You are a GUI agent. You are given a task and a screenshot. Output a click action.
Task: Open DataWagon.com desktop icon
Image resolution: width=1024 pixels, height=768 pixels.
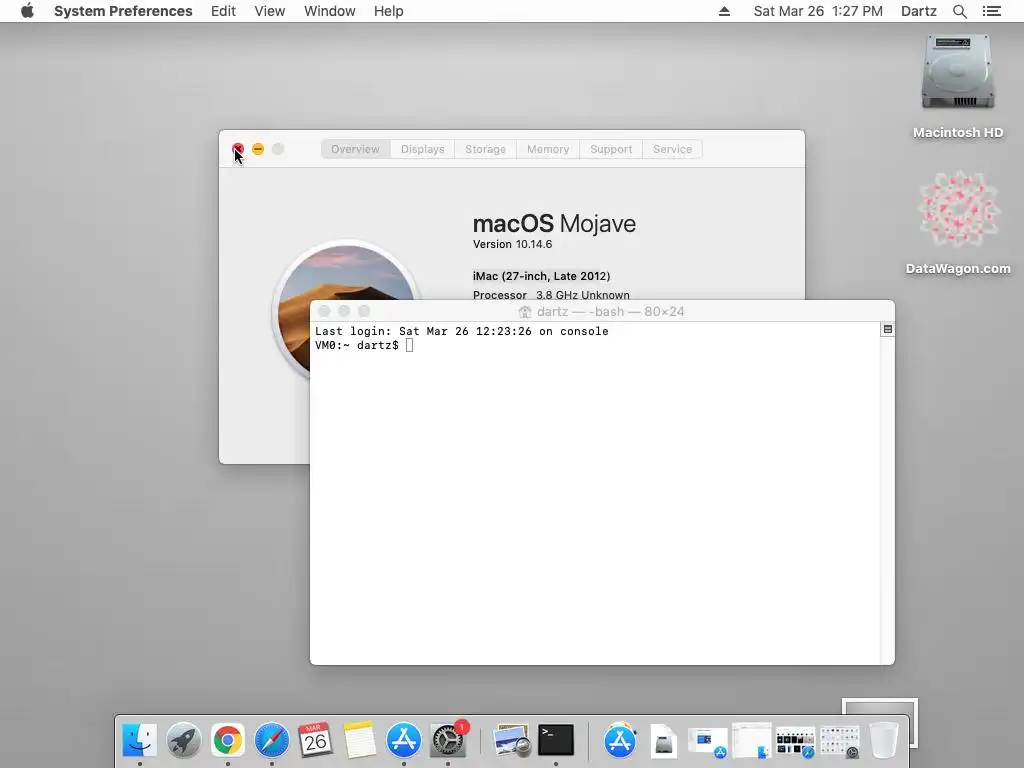(958, 223)
